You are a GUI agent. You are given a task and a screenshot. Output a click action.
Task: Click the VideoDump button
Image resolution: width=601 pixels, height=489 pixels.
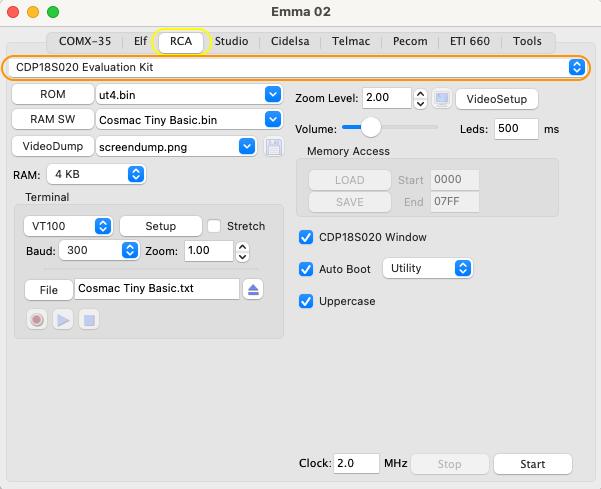click(x=53, y=146)
